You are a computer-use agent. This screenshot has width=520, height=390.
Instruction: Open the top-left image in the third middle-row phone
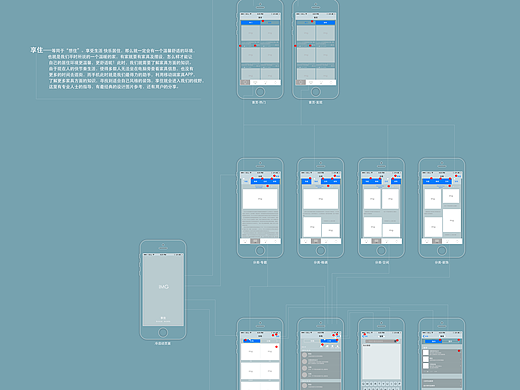[x=372, y=199]
